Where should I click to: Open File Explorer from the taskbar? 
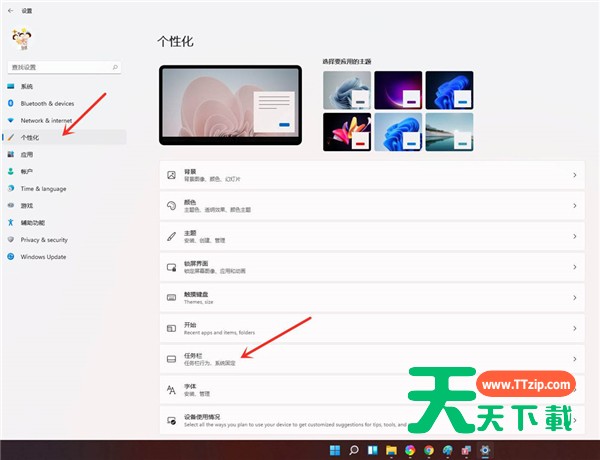(x=391, y=450)
